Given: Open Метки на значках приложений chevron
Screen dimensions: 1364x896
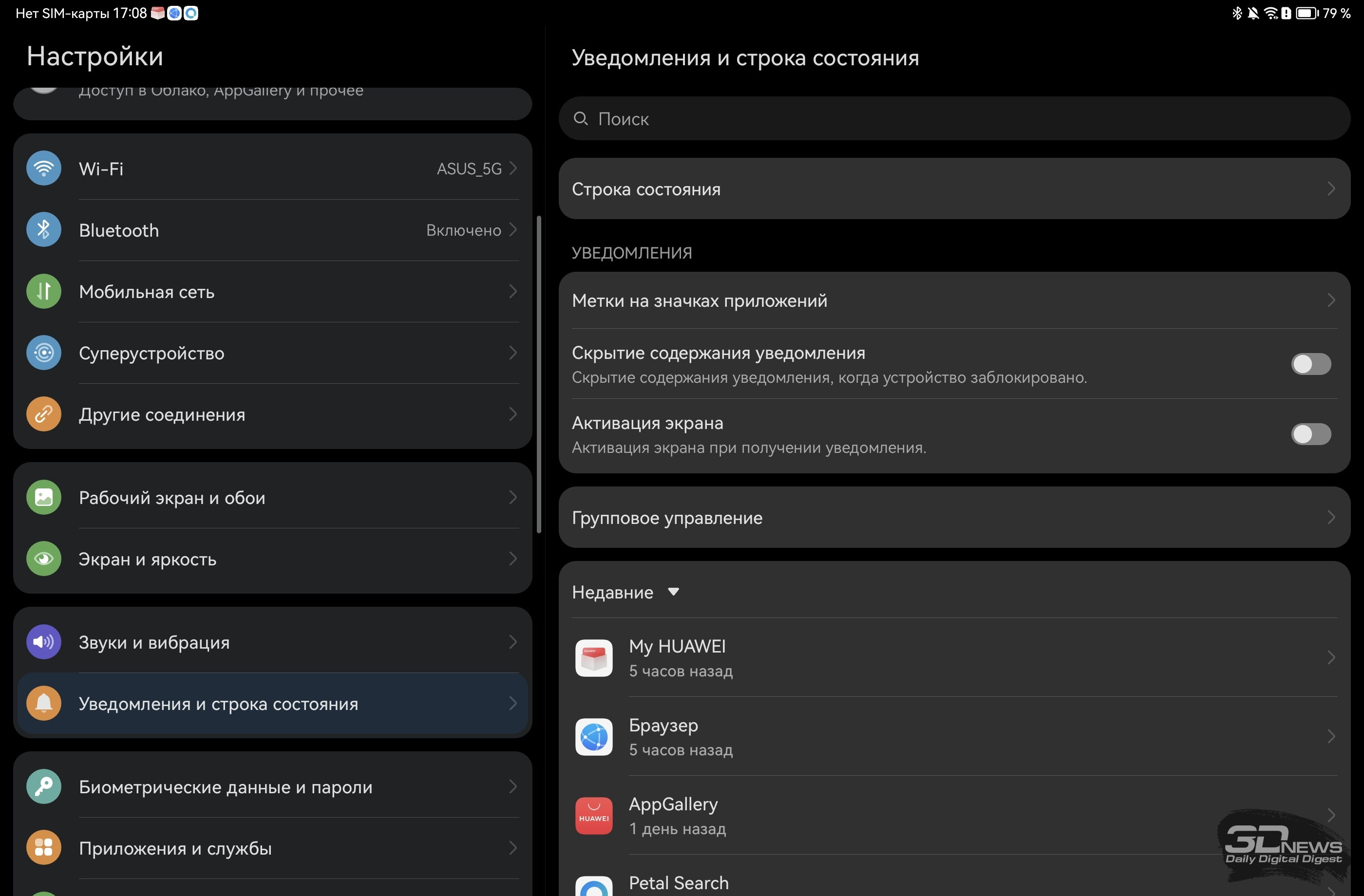Looking at the screenshot, I should [1331, 300].
